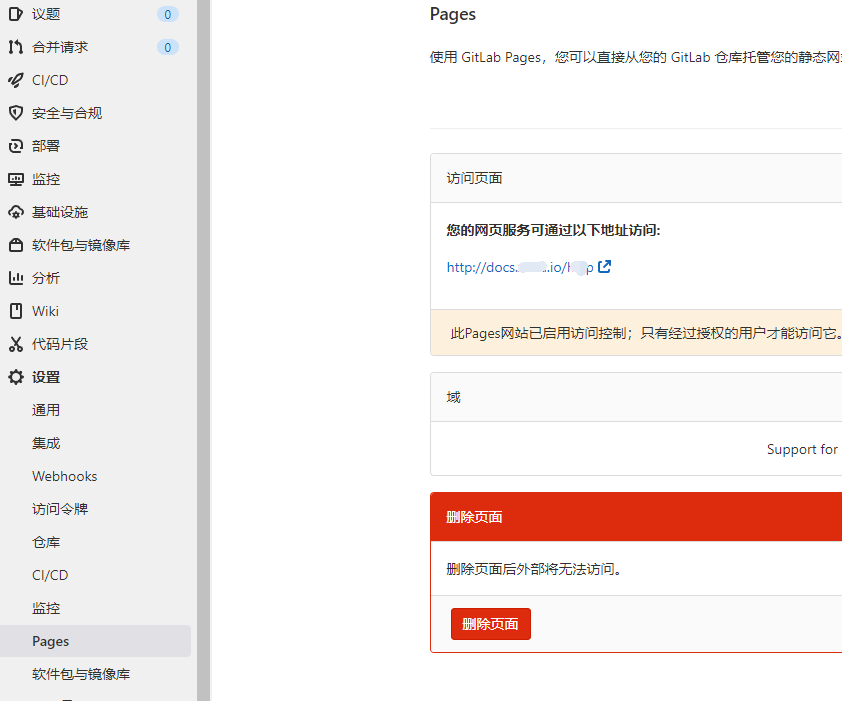Viewport: 842px width, 701px height.
Task: Open 监控 using its monitor screen icon
Action: (14, 179)
